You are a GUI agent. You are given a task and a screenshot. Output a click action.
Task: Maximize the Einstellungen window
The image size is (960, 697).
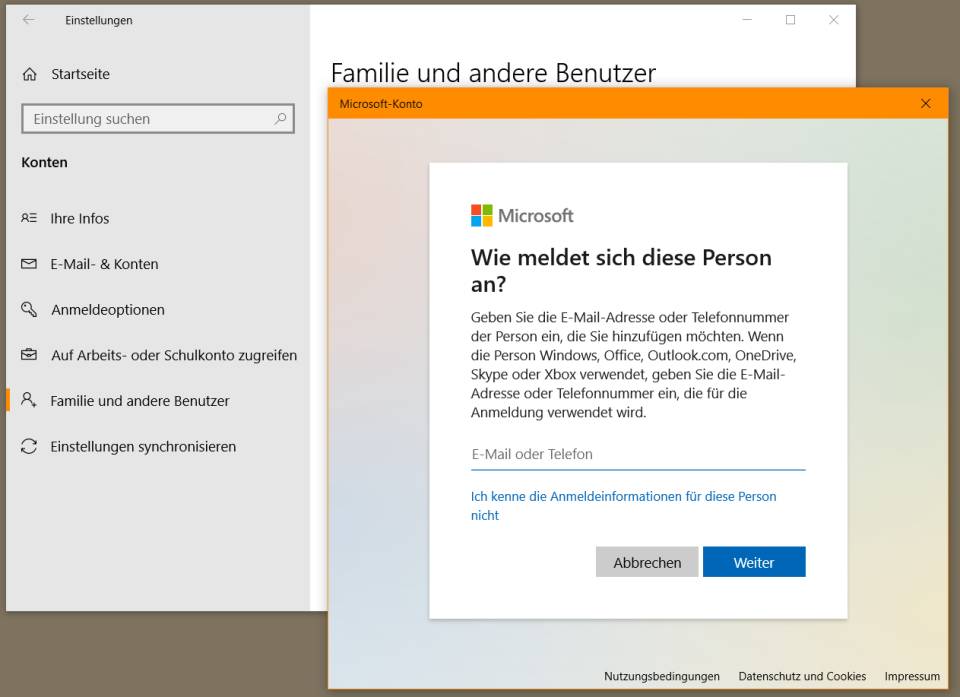coord(790,20)
